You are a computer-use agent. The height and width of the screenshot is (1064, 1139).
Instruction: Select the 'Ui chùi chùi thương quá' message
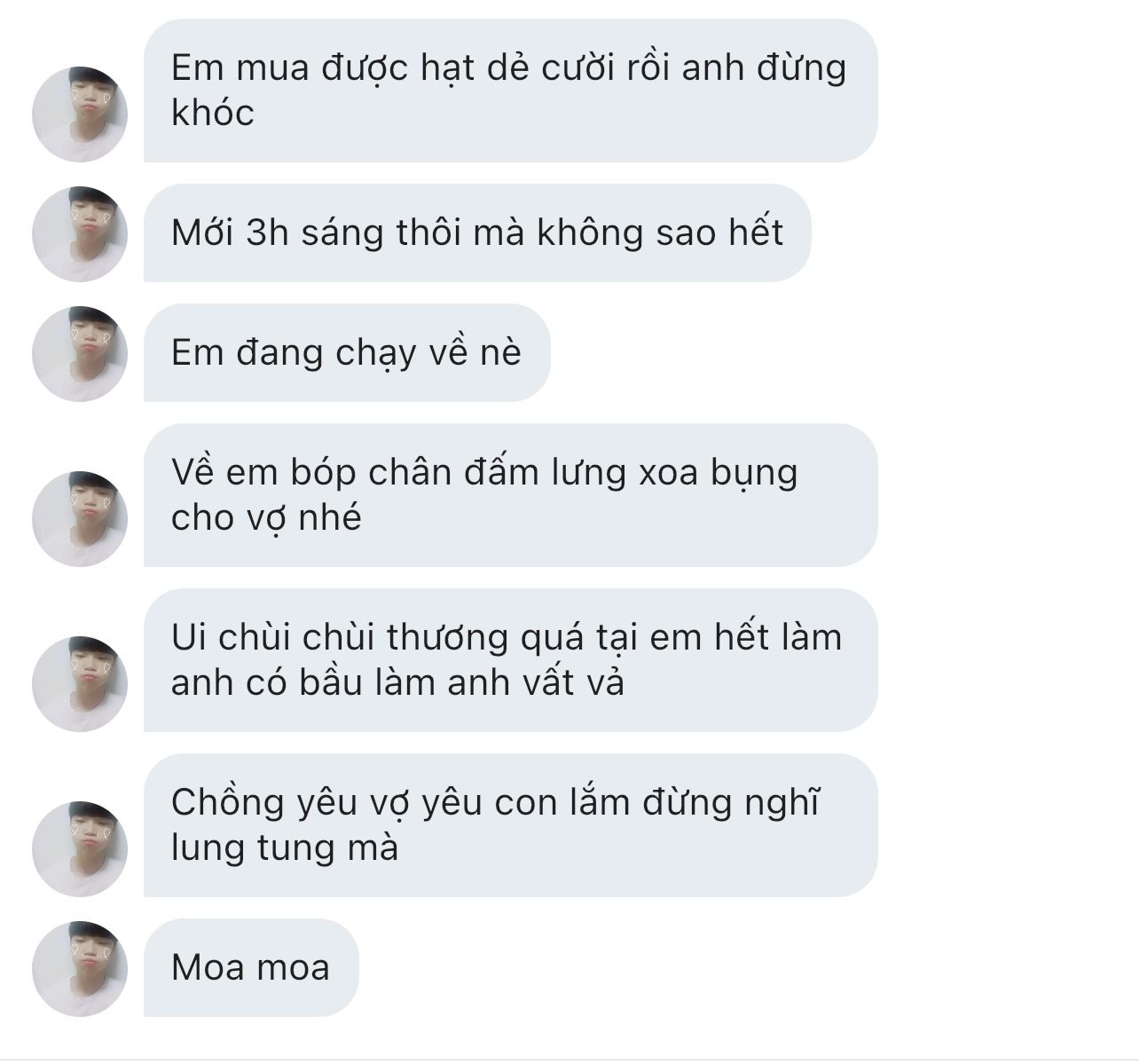coord(510,660)
